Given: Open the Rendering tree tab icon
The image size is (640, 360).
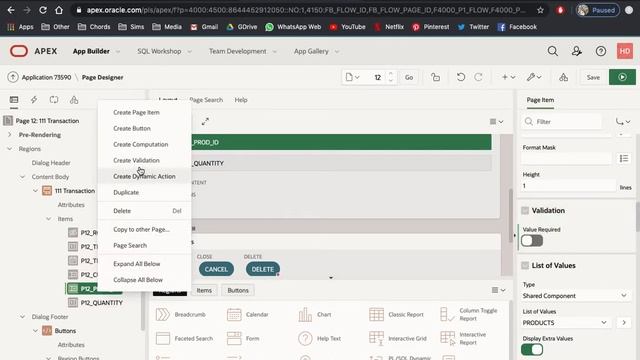Looking at the screenshot, I should tap(14, 100).
